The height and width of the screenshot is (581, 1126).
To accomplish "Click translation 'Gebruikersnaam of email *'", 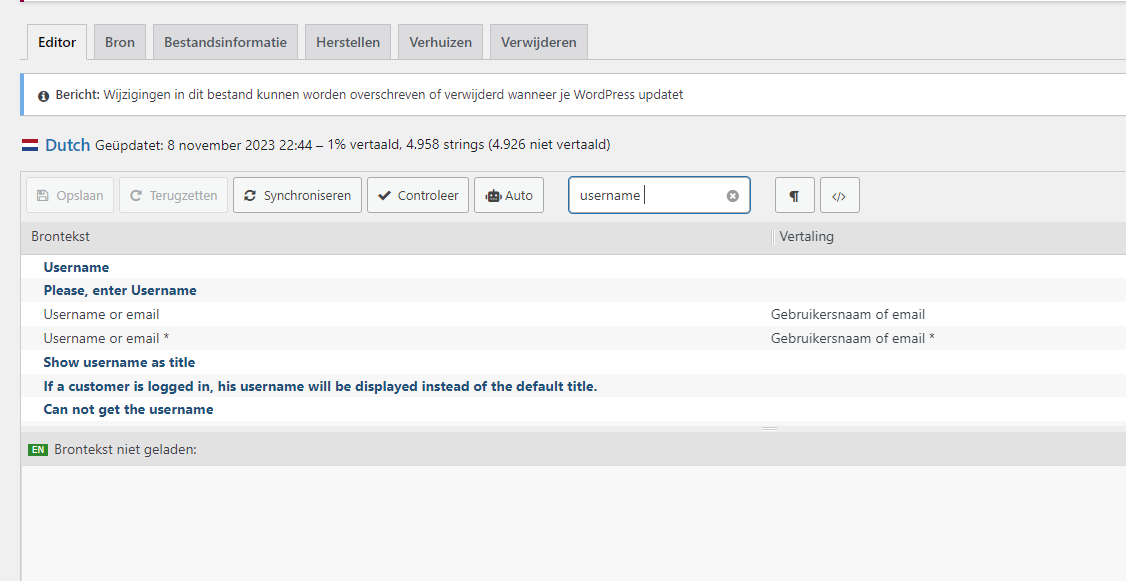I will [x=853, y=338].
